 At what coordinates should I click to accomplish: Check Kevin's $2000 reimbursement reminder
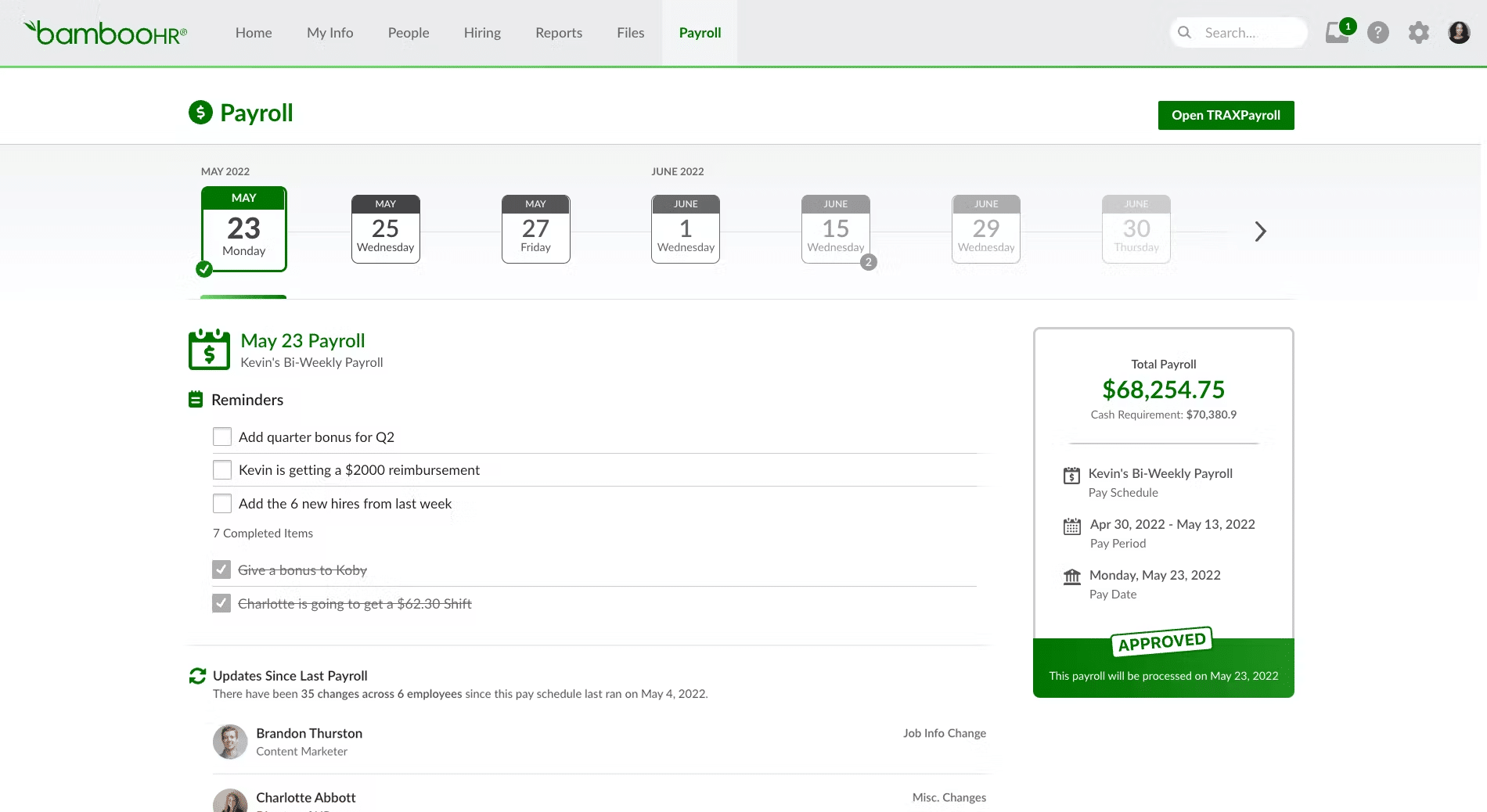click(x=222, y=469)
